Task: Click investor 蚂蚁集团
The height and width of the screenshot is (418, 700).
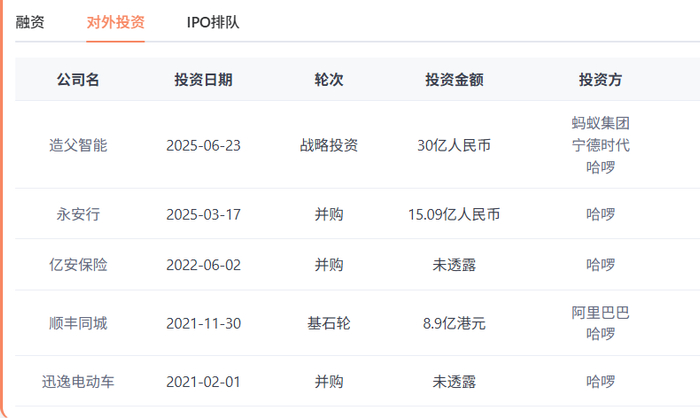Action: point(600,123)
